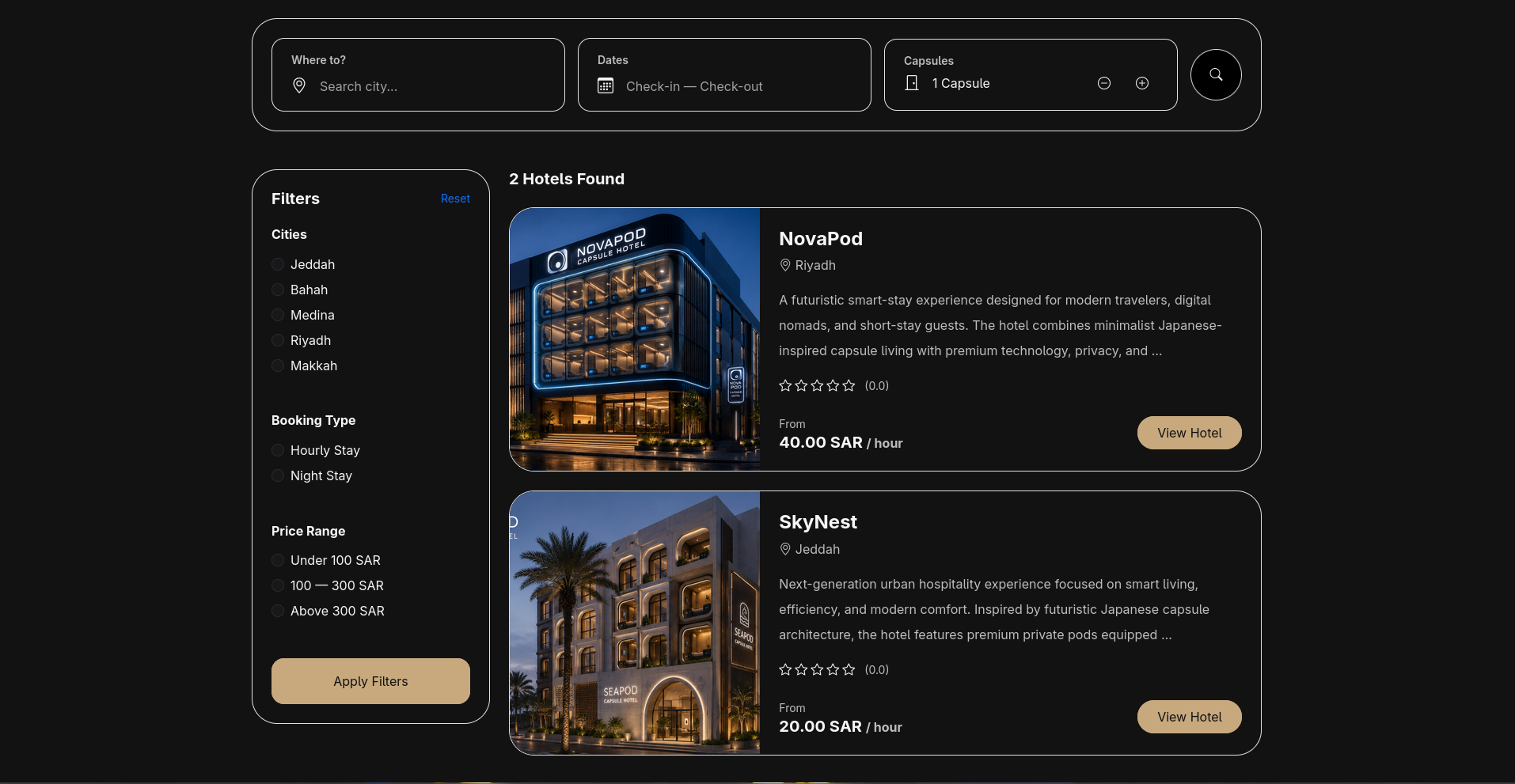Screen dimensions: 1515x784
Task: Open the NovaPod hotel image
Action: pyautogui.click(x=635, y=339)
